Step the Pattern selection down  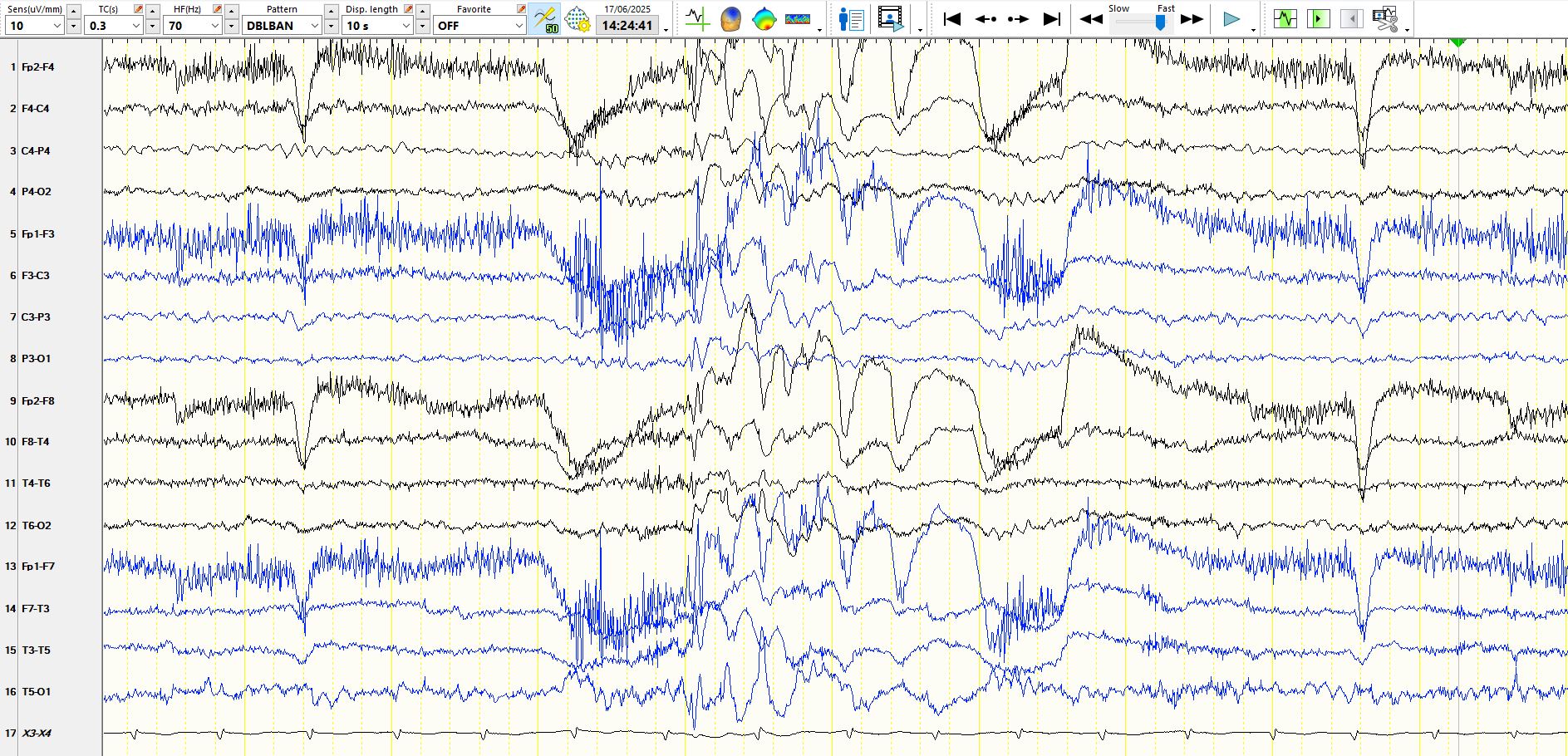click(331, 26)
